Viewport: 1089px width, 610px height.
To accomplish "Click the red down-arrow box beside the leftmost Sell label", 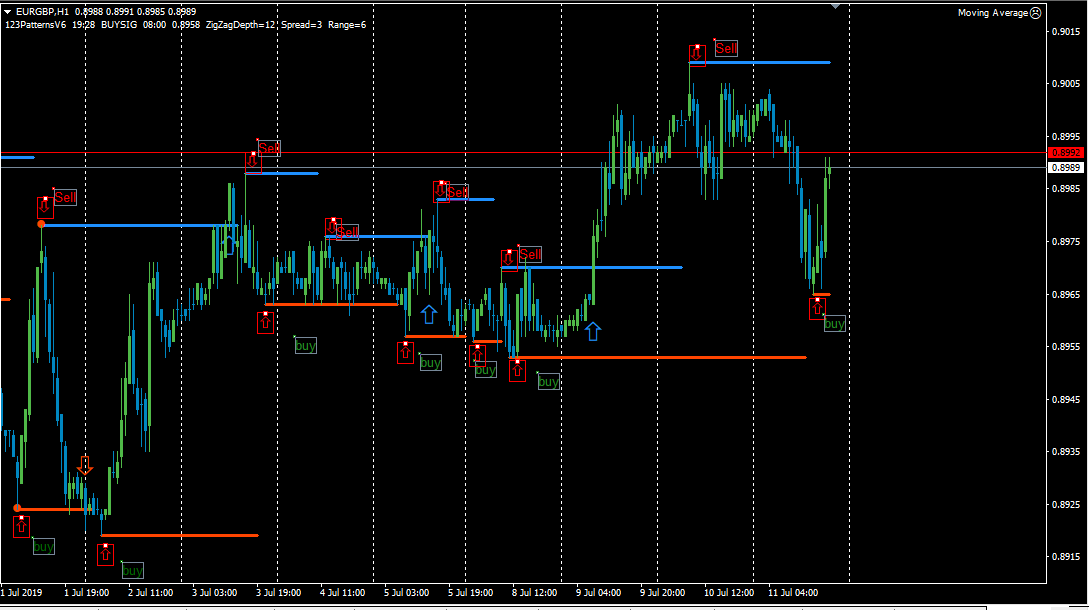I will tap(44, 207).
